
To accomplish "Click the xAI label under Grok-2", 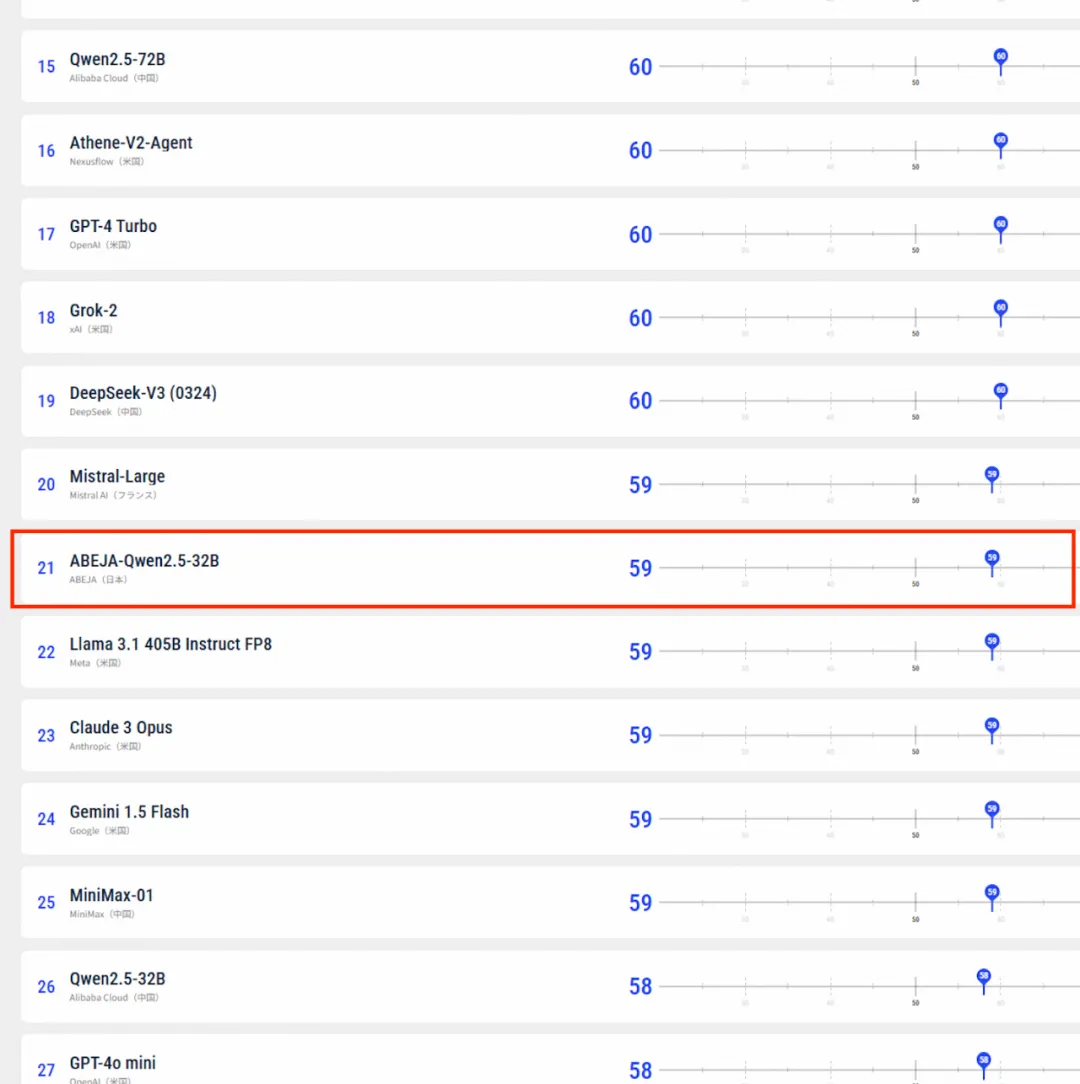I will 91,329.
